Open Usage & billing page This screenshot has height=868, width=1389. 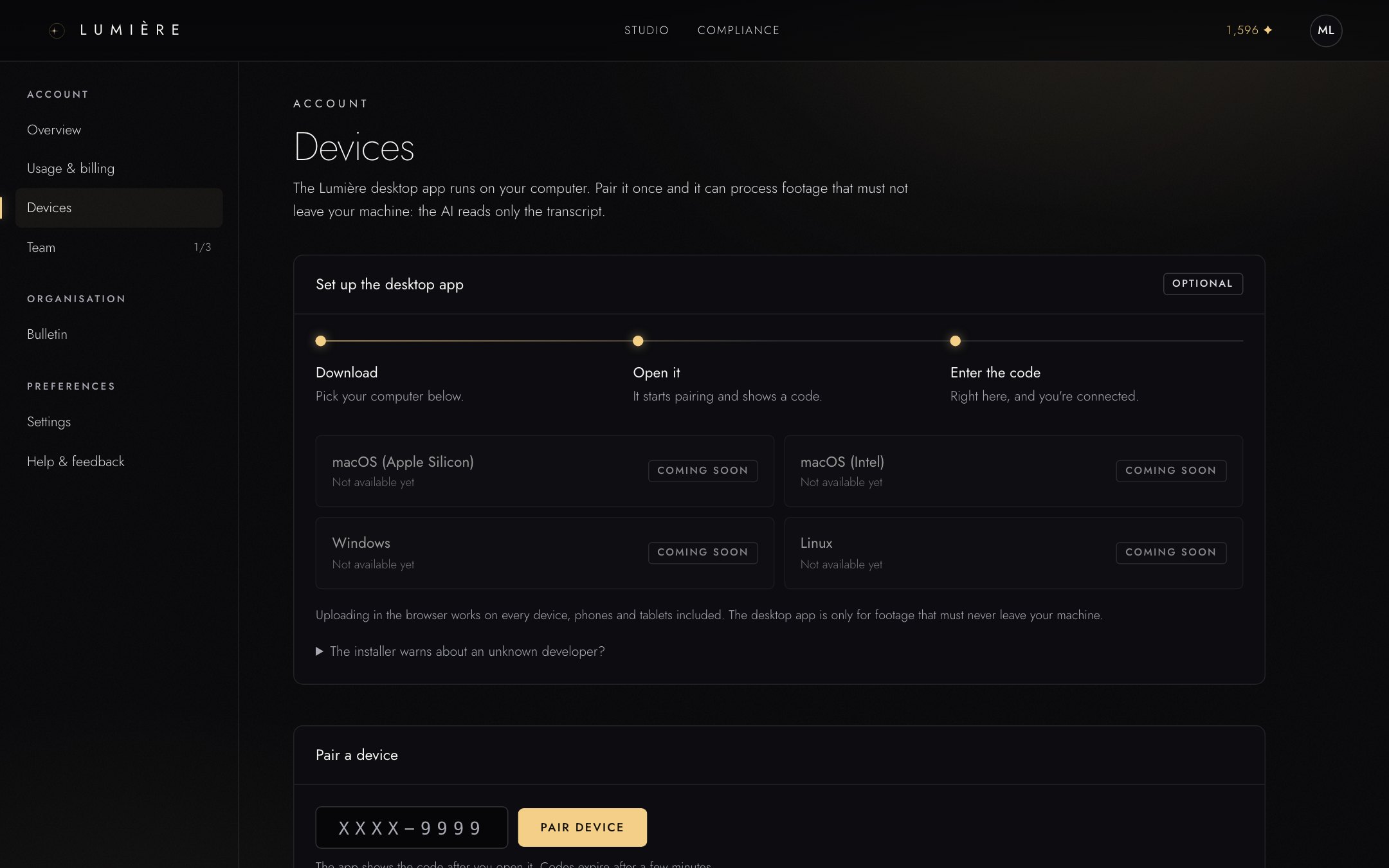(119, 168)
